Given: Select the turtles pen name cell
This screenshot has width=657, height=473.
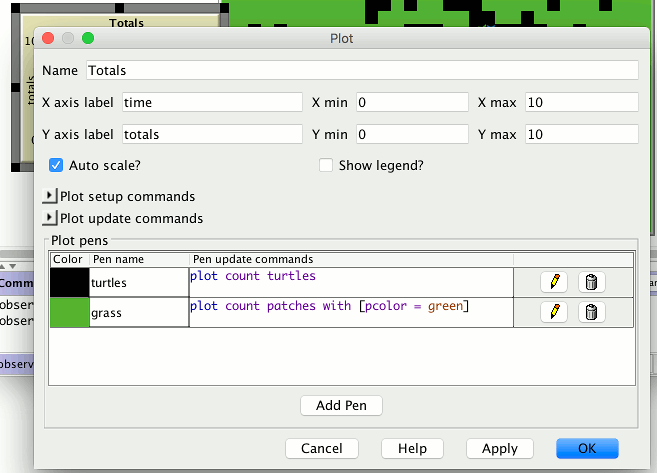Looking at the screenshot, I should (x=138, y=283).
